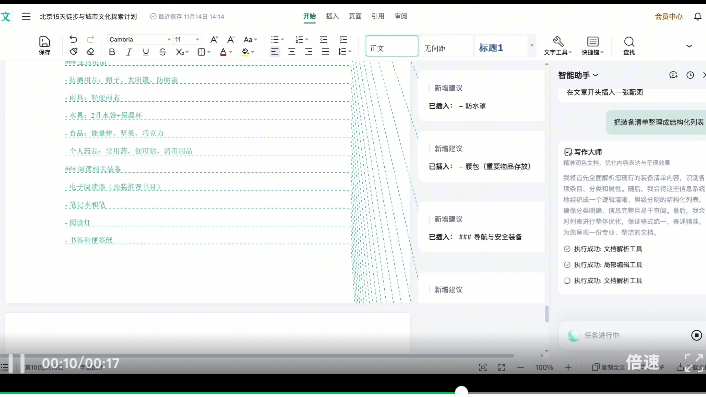Image resolution: width=706 pixels, height=397 pixels.
Task: Start a new assistant conversation icon
Action: [673, 75]
